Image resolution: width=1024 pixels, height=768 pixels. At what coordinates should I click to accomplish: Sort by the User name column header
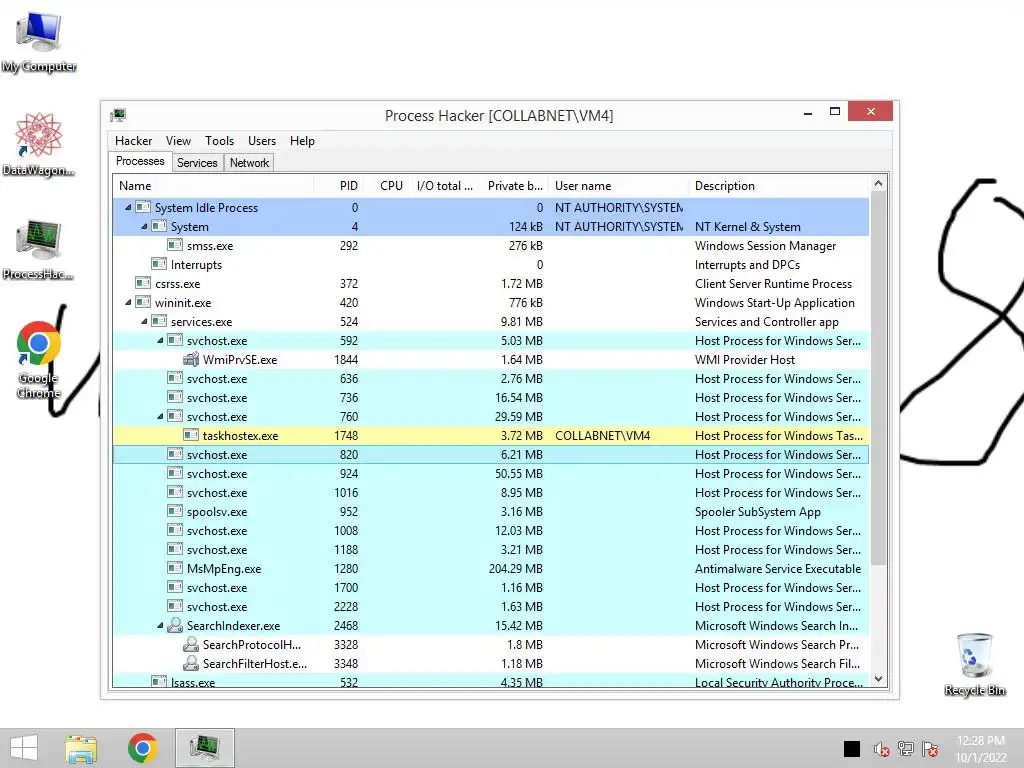tap(619, 186)
